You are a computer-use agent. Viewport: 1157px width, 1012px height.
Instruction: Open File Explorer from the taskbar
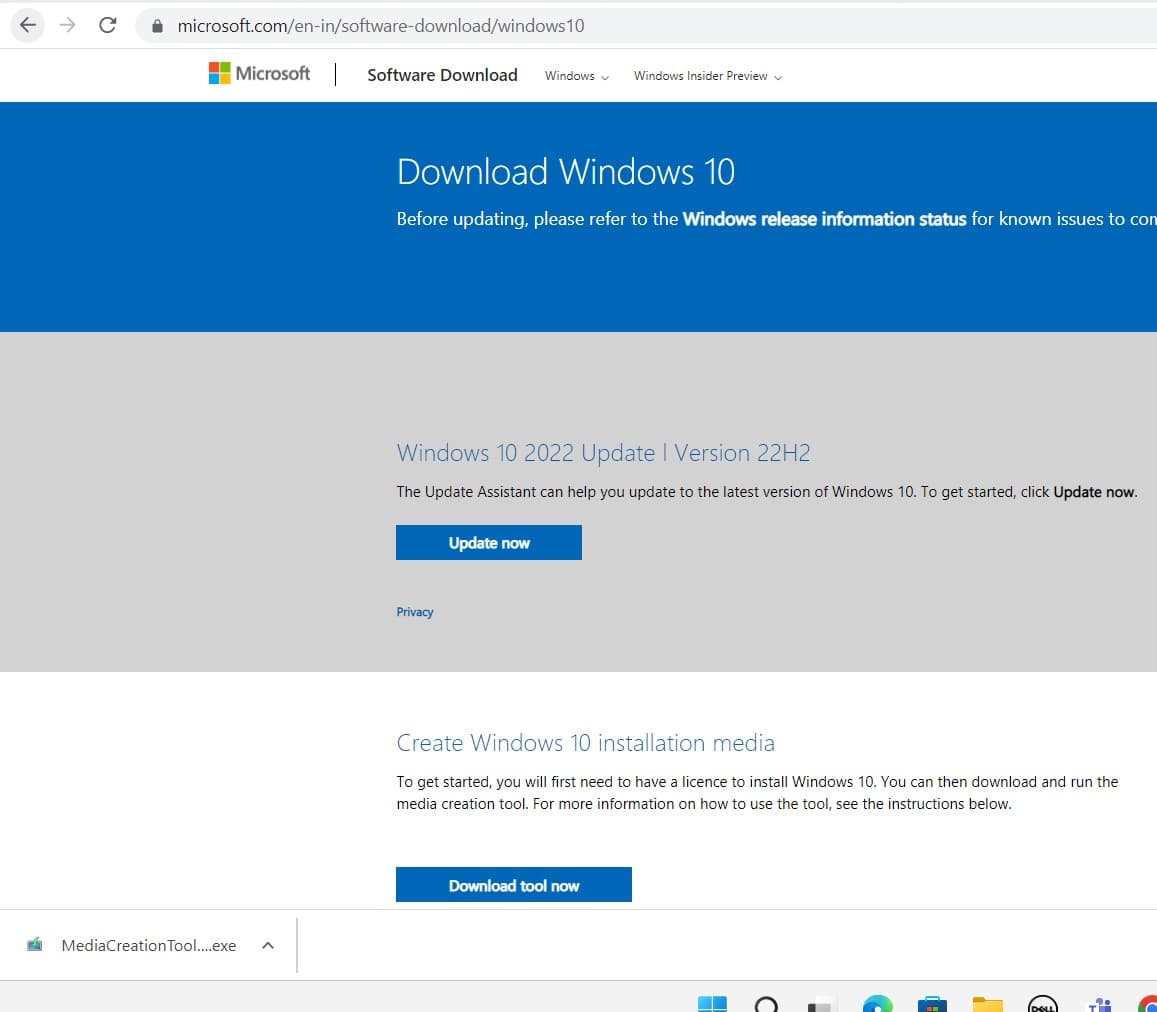pyautogui.click(x=987, y=1003)
